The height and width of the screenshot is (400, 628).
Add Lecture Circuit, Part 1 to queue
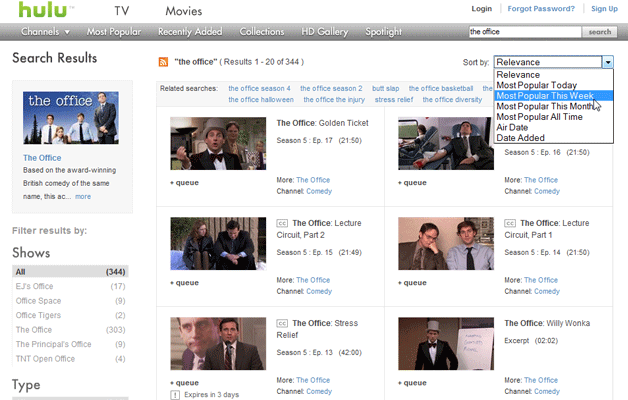point(413,283)
